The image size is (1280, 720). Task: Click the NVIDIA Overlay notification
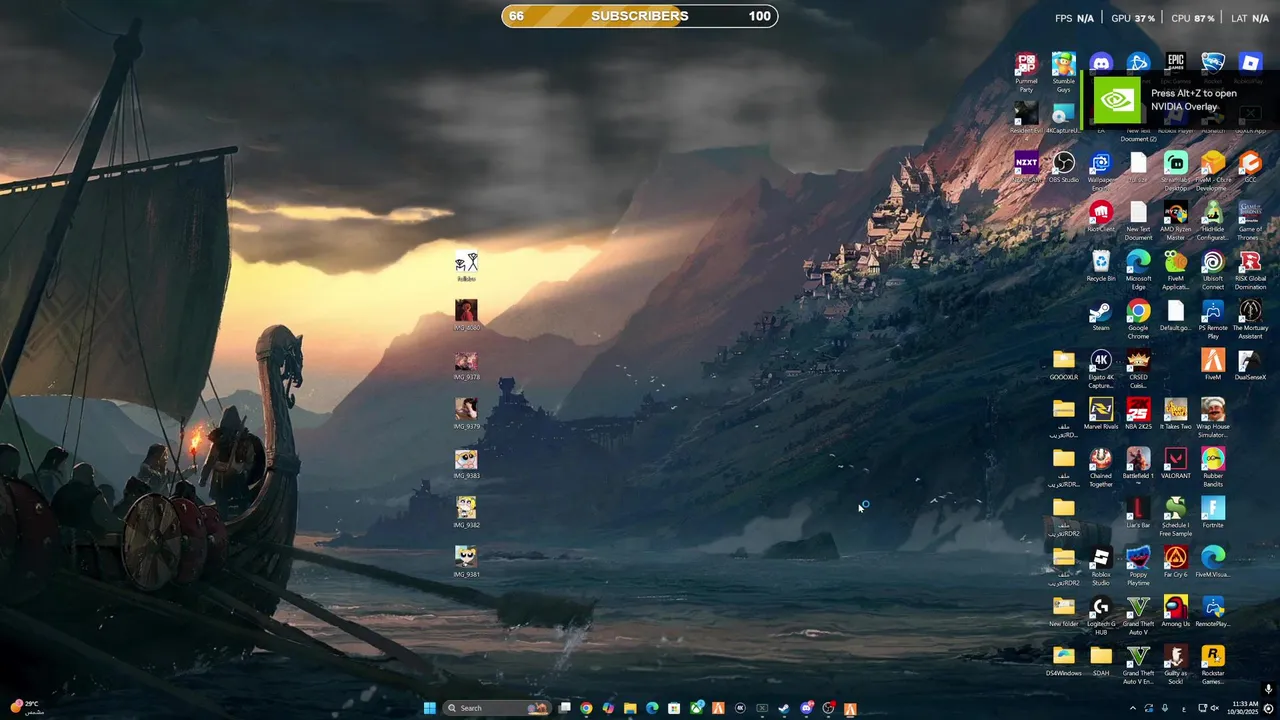[1180, 100]
